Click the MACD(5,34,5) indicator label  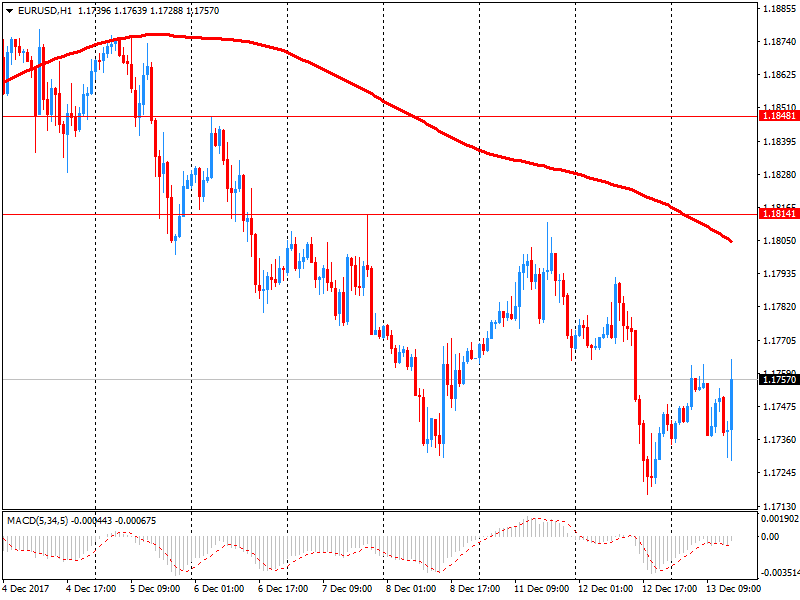click(x=37, y=521)
